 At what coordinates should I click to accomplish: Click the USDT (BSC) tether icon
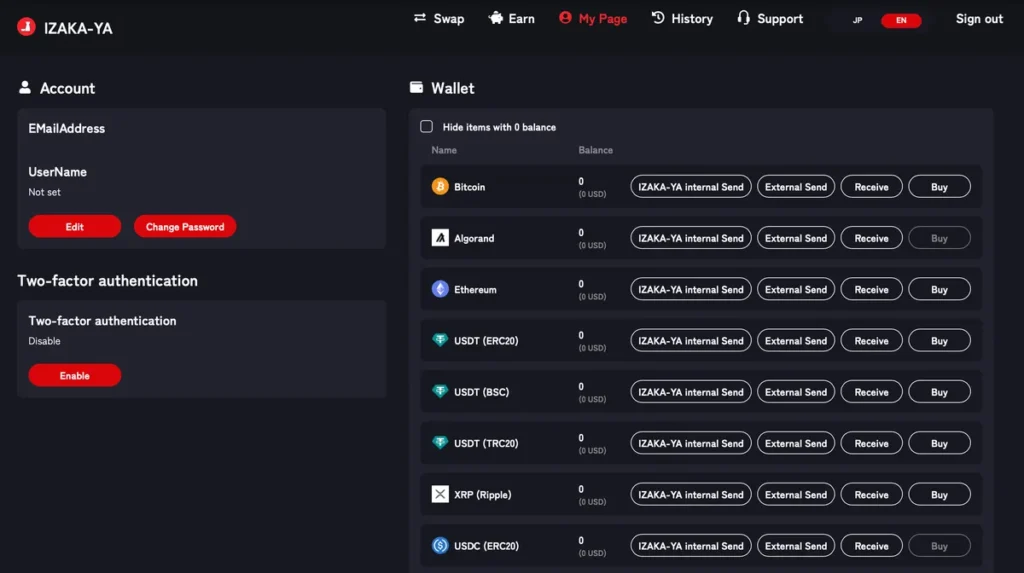point(440,391)
